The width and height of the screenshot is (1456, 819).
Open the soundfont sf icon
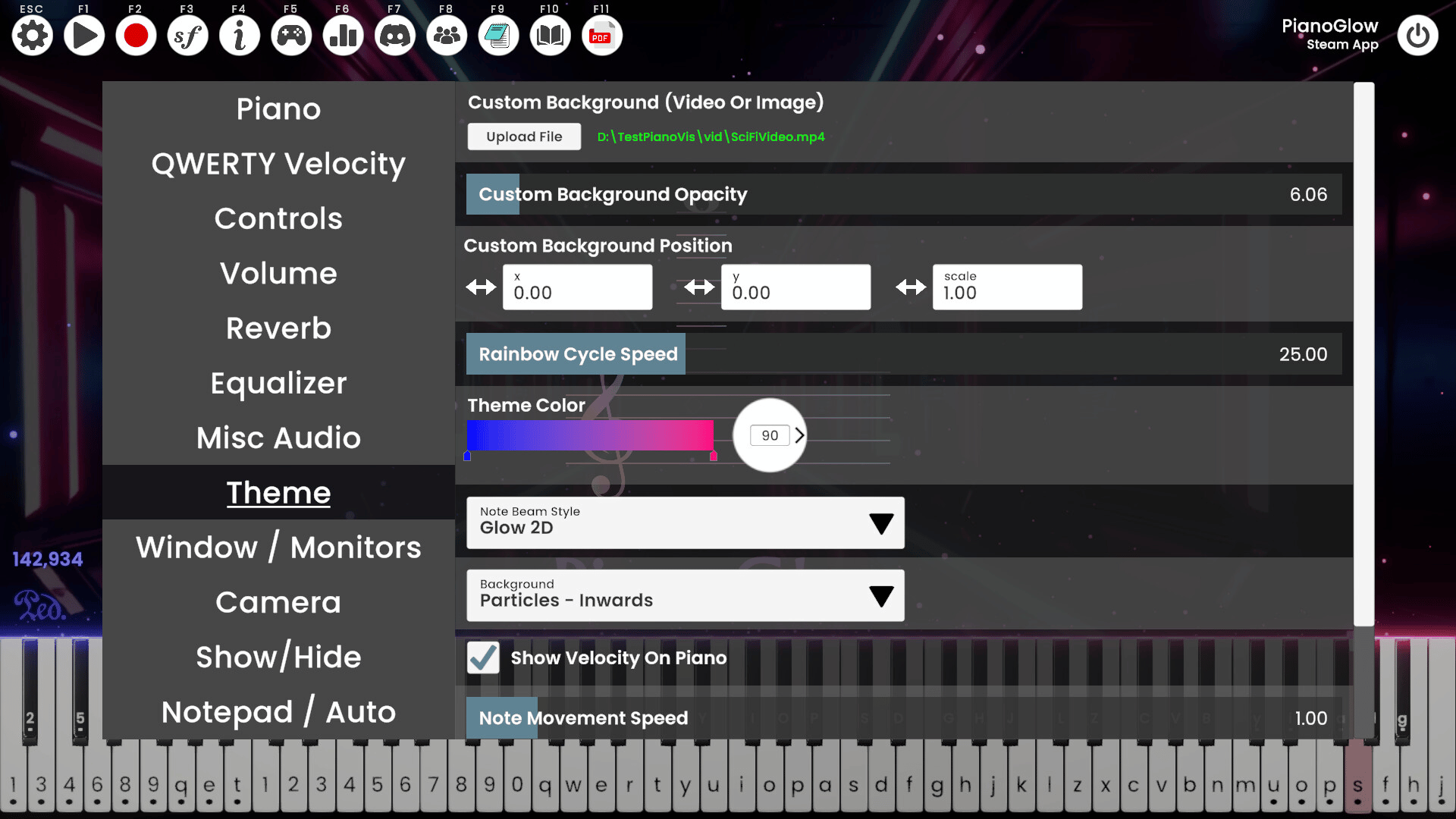click(187, 36)
